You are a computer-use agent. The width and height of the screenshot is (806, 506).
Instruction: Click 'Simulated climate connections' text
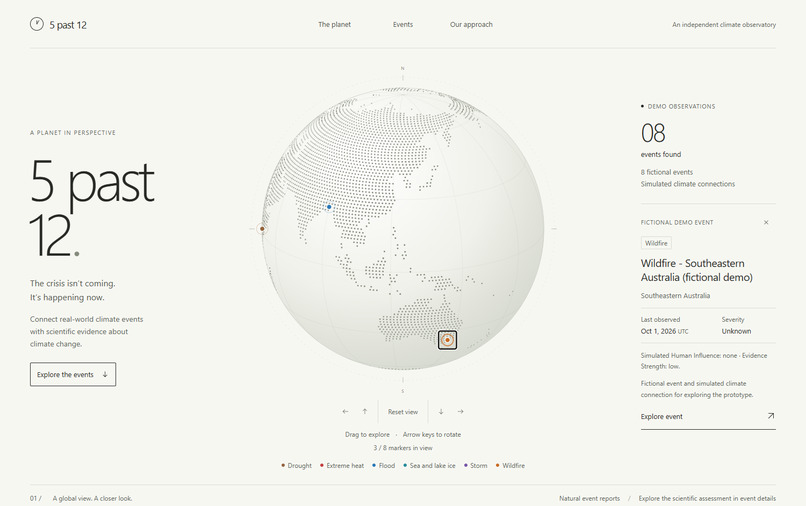[688, 184]
